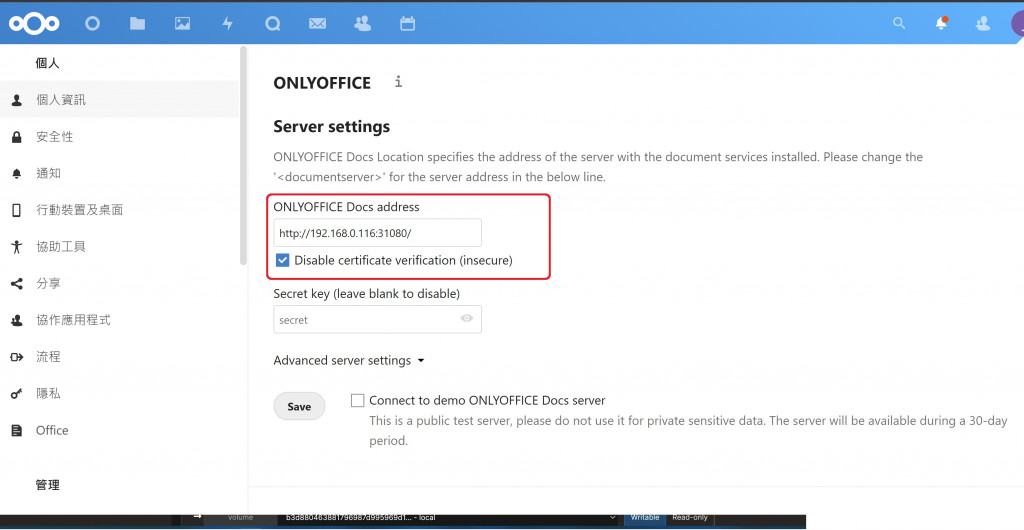Viewport: 1024px width, 530px height.
Task: Open the Activity lightning icon
Action: [x=227, y=23]
